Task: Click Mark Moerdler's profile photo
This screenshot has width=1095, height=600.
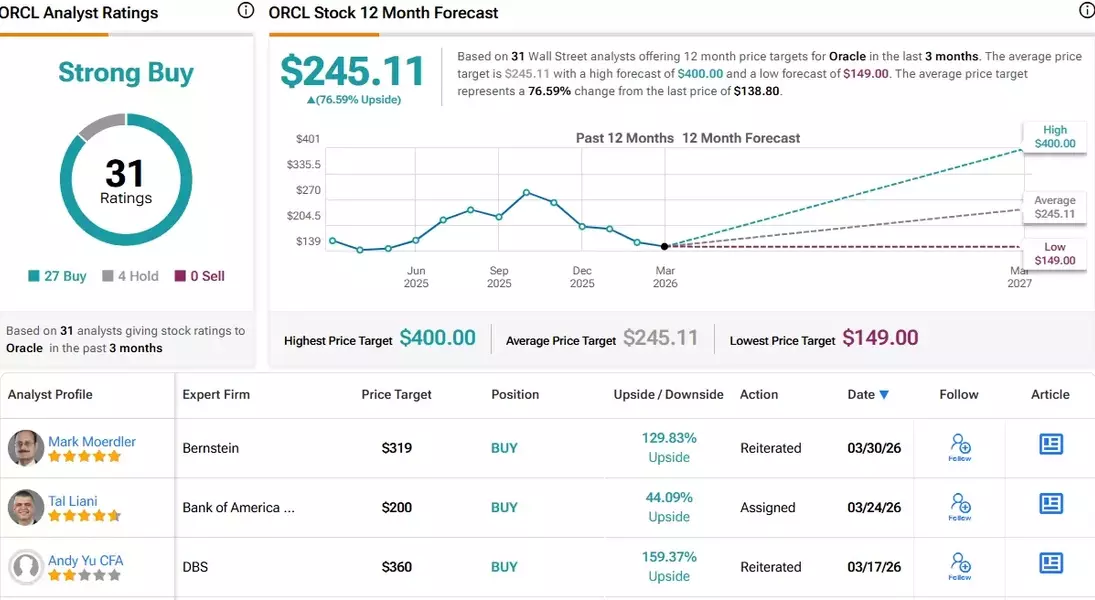Action: click(26, 448)
